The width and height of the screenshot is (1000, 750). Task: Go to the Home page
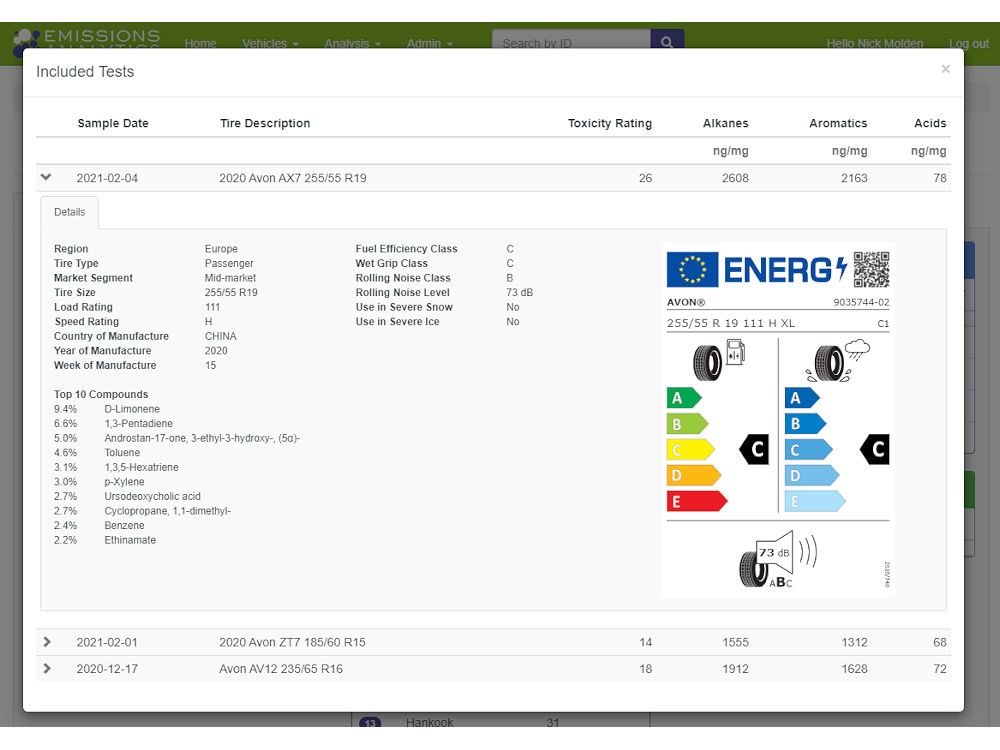200,43
